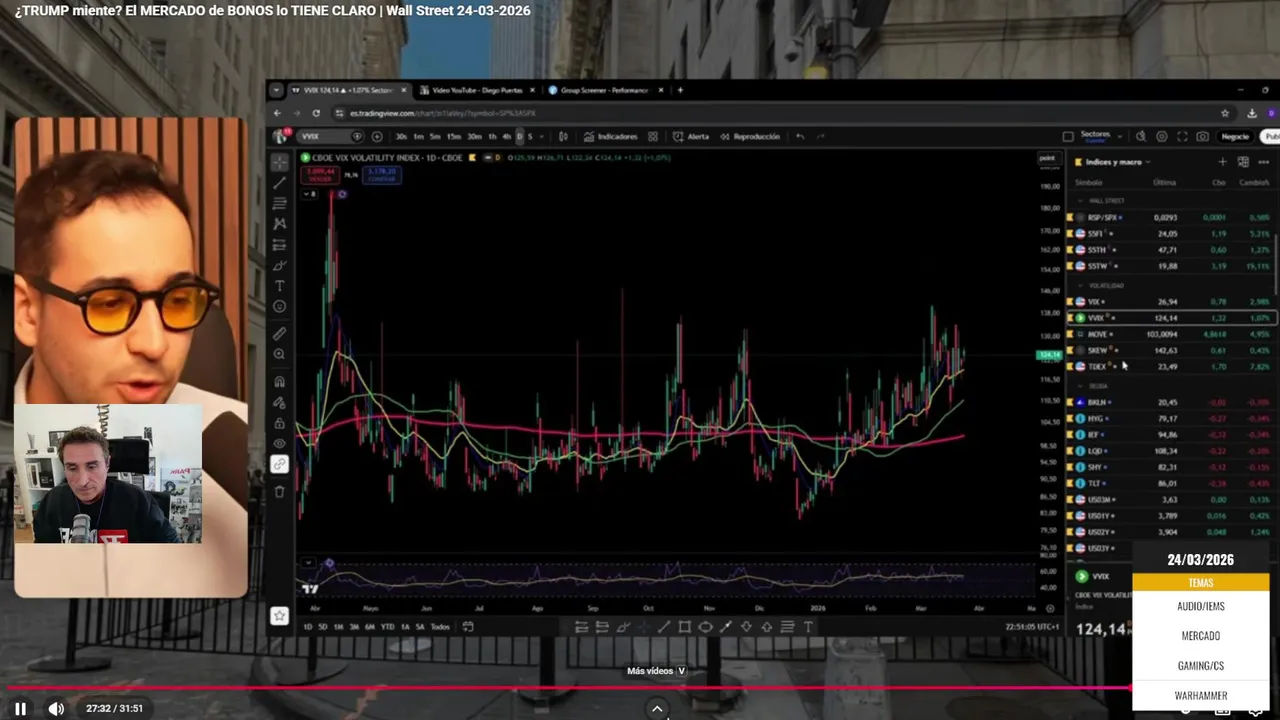
Task: Select the 1D date range button
Action: (x=307, y=627)
